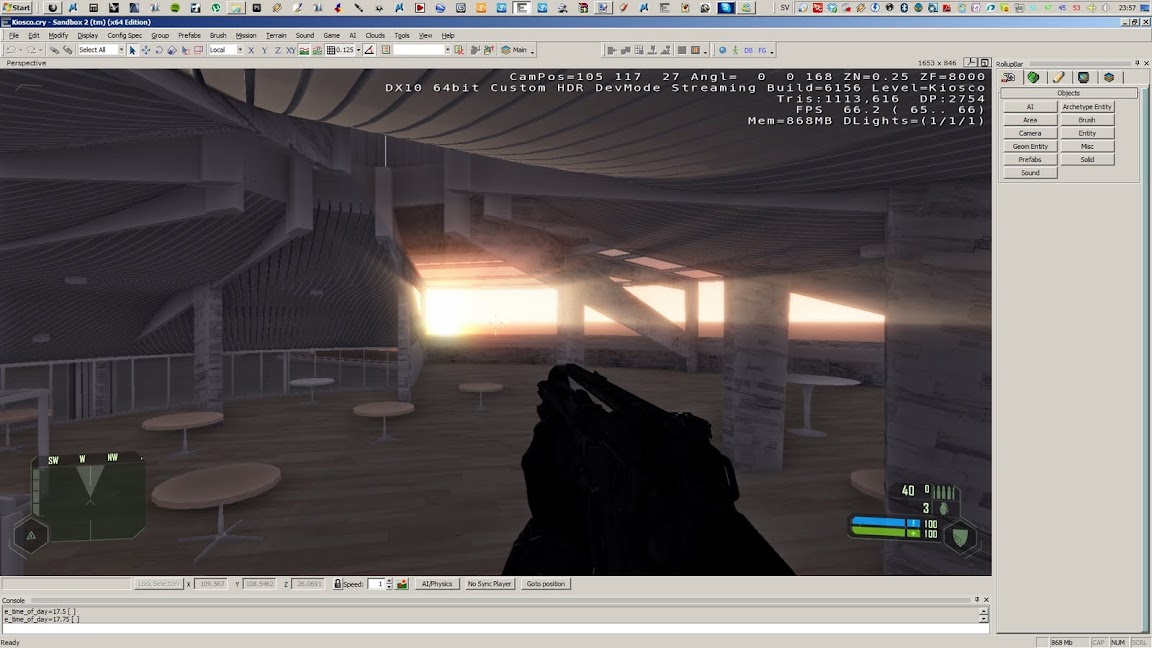The width and height of the screenshot is (1152, 648).
Task: Constrain movement to XY plane
Action: tap(291, 50)
